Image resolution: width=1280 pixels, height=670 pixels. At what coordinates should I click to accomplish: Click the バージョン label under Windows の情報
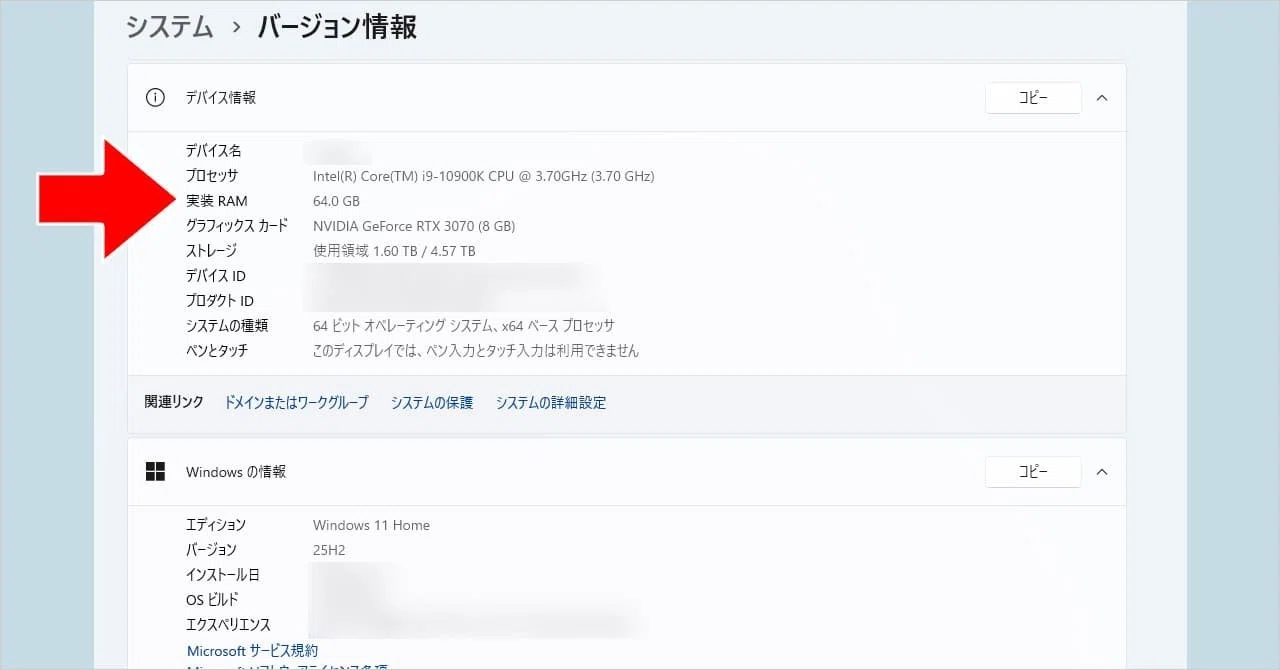pyautogui.click(x=211, y=550)
